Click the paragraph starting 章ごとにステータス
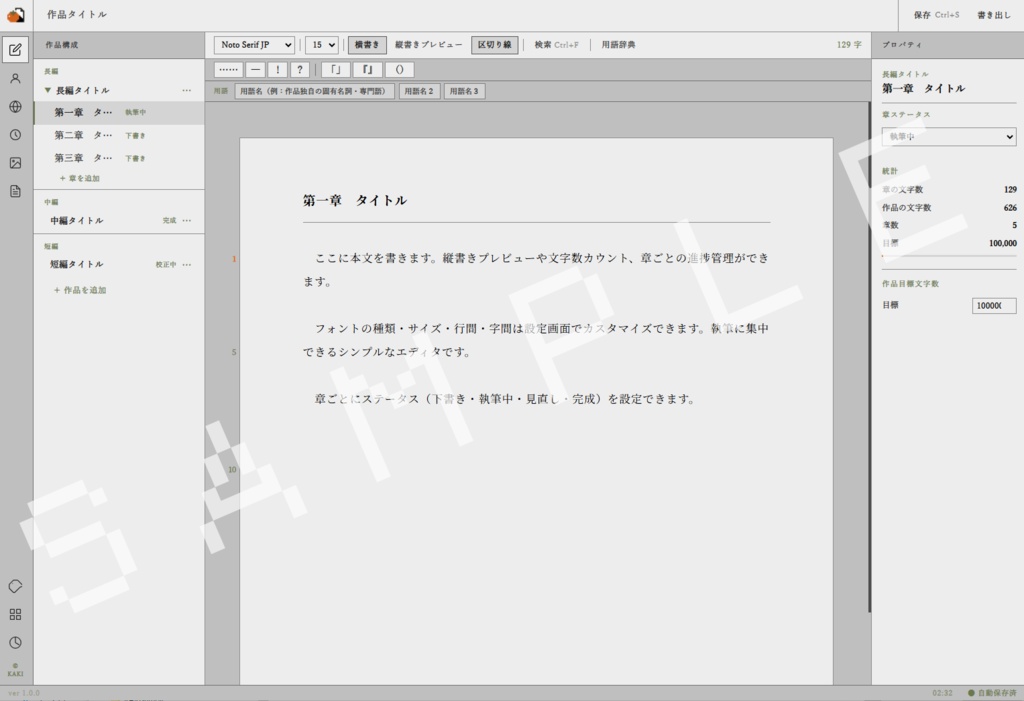Image resolution: width=1024 pixels, height=701 pixels. [x=504, y=399]
